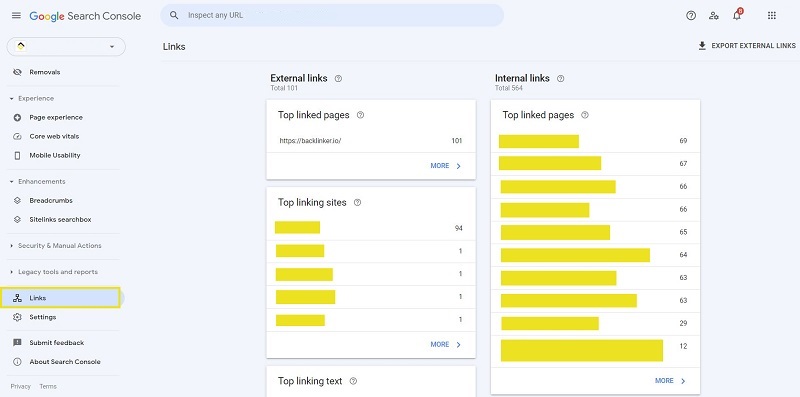Collapse the Experience section
800x397 pixels.
coord(32,98)
